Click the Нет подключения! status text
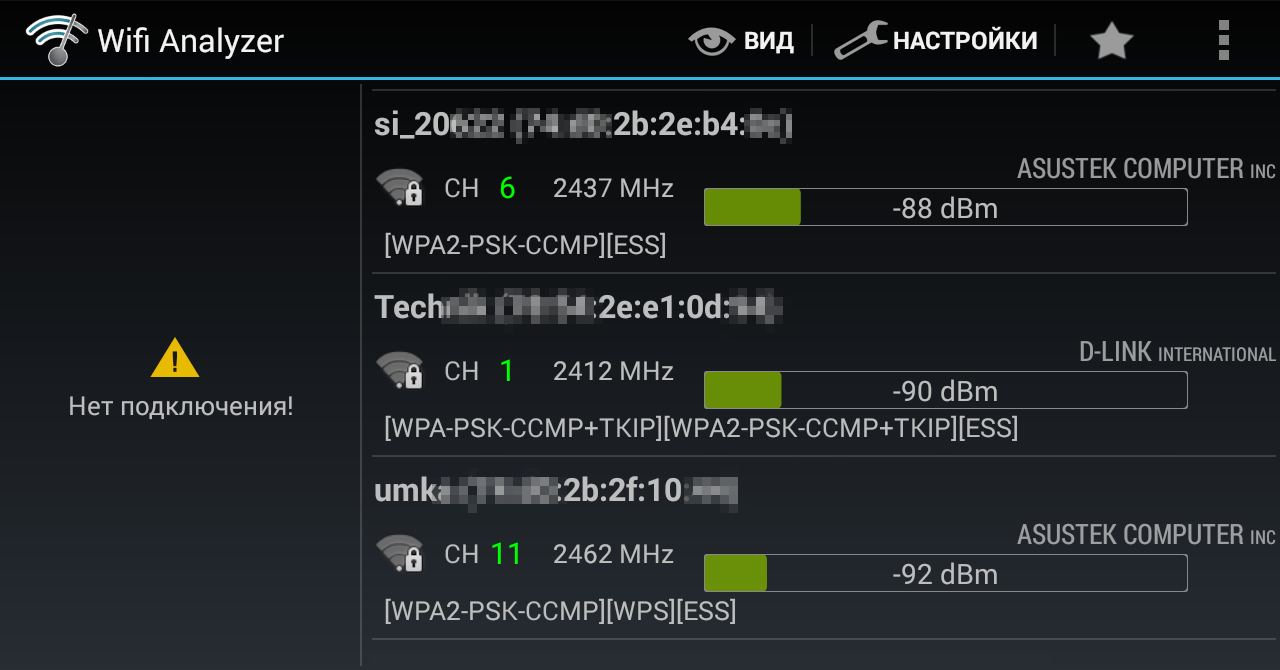The image size is (1280, 670). (x=181, y=406)
